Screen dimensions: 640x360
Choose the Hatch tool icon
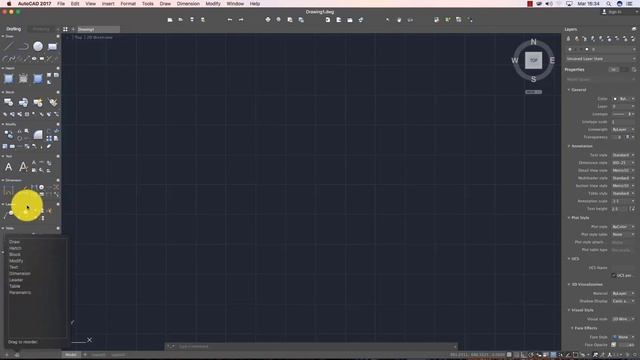click(9, 78)
